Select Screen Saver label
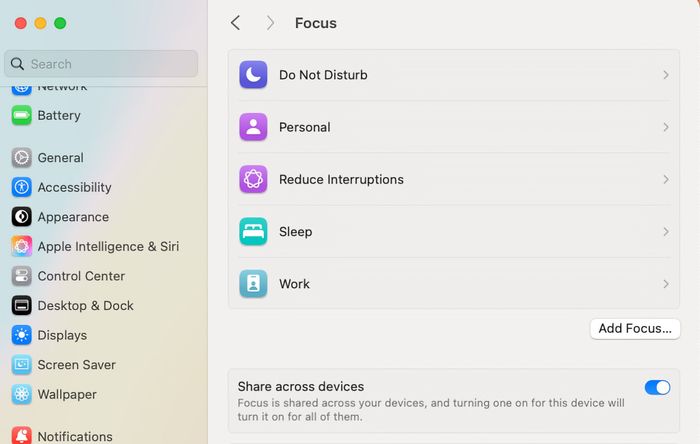 (76, 365)
